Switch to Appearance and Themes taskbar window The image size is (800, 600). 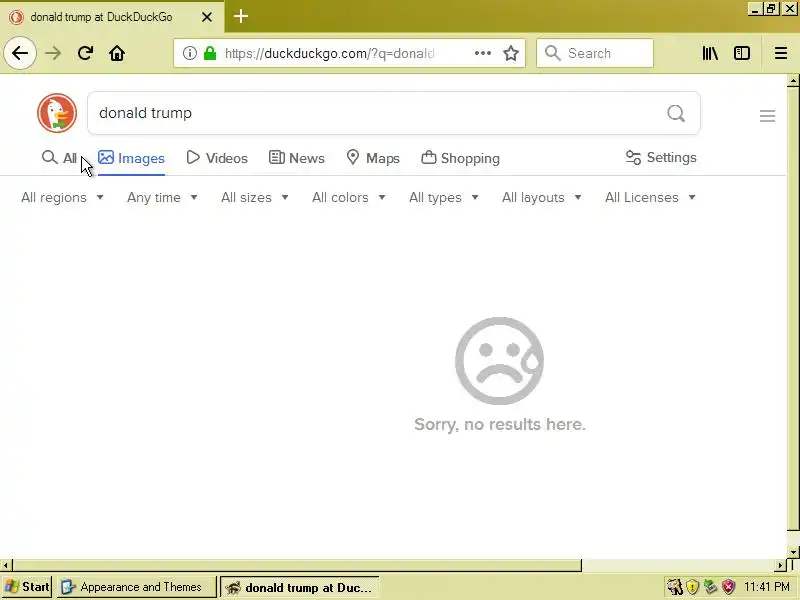[x=137, y=587]
